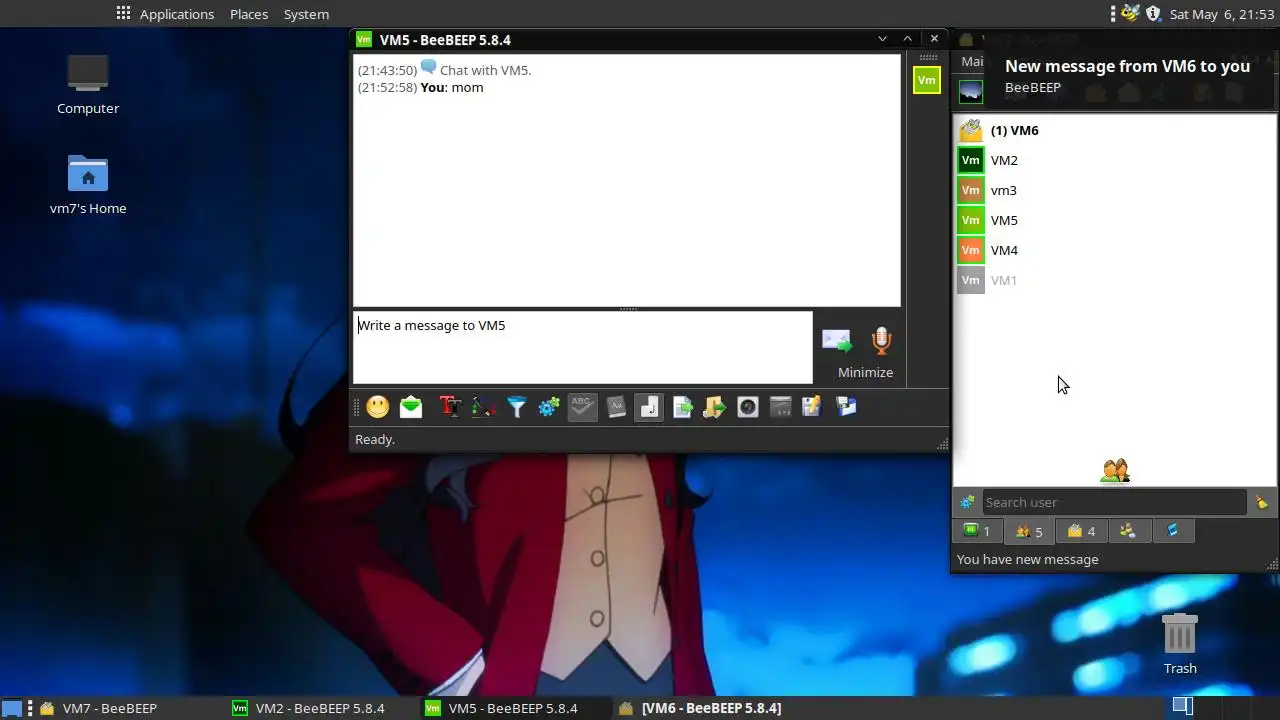This screenshot has height=720, width=1280.
Task: Click send file document icon
Action: [682, 407]
